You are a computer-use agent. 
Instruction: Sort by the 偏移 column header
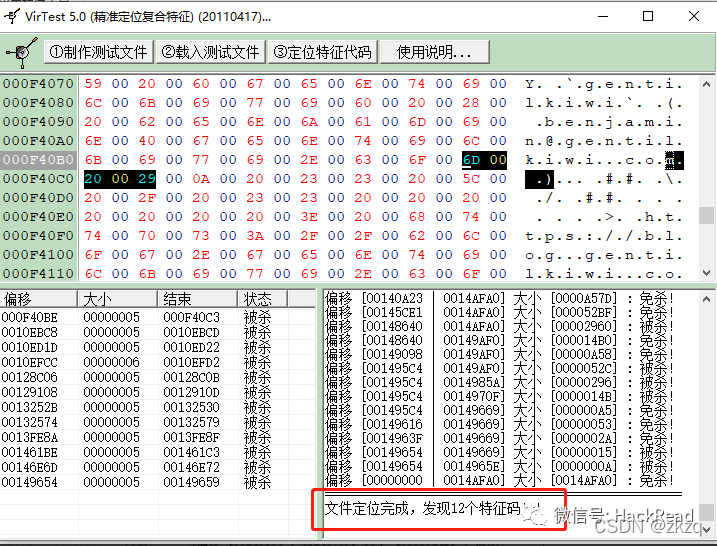tap(39, 299)
